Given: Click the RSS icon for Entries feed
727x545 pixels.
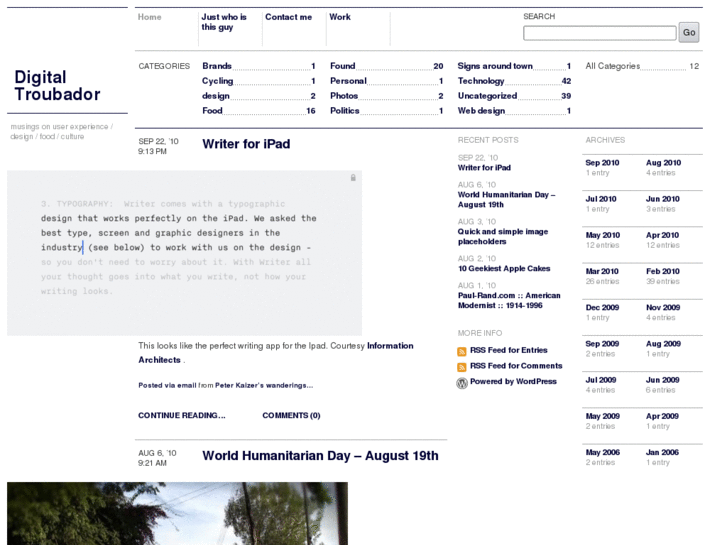Looking at the screenshot, I should click(461, 351).
